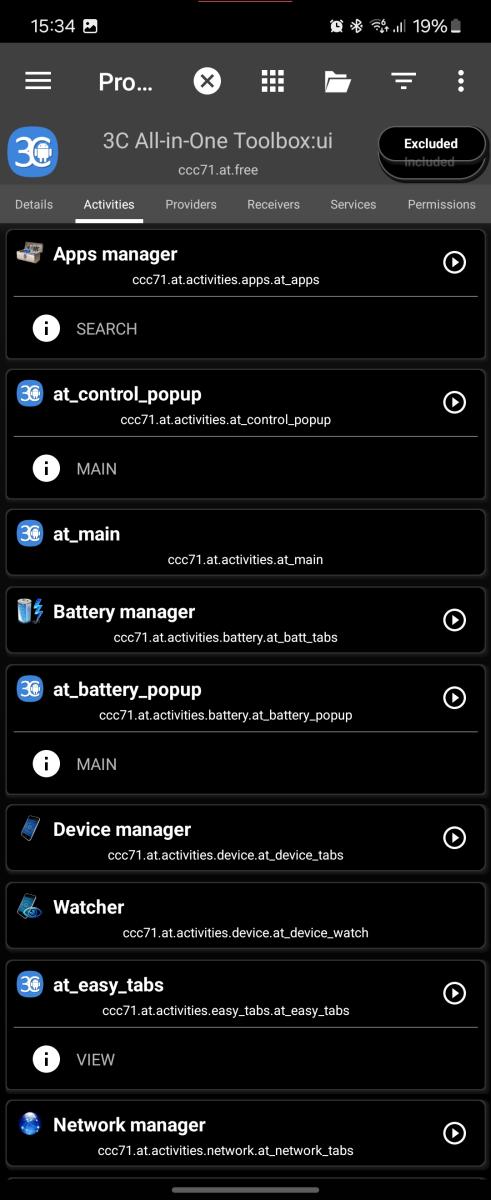Run the Network manager activity
This screenshot has width=491, height=1200.
click(454, 1133)
